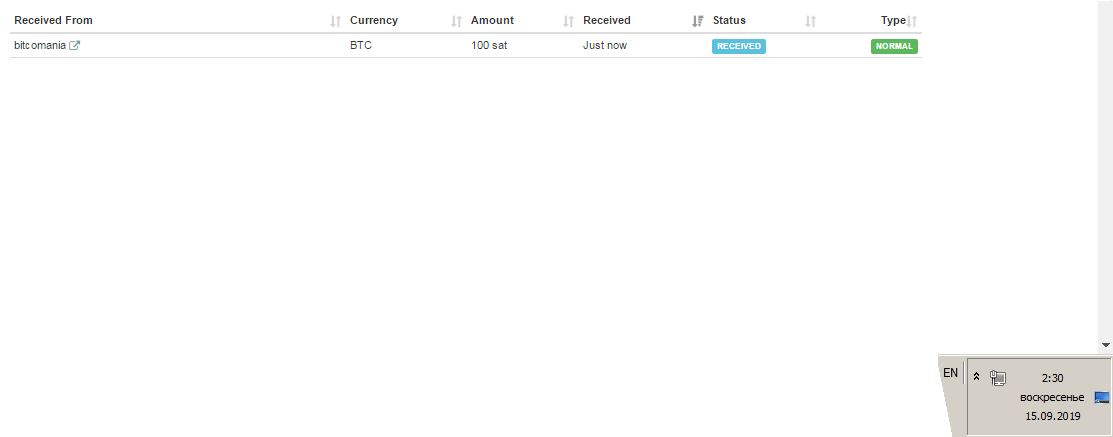The width and height of the screenshot is (1113, 437).
Task: Show hidden tray icons chevron
Action: (977, 377)
